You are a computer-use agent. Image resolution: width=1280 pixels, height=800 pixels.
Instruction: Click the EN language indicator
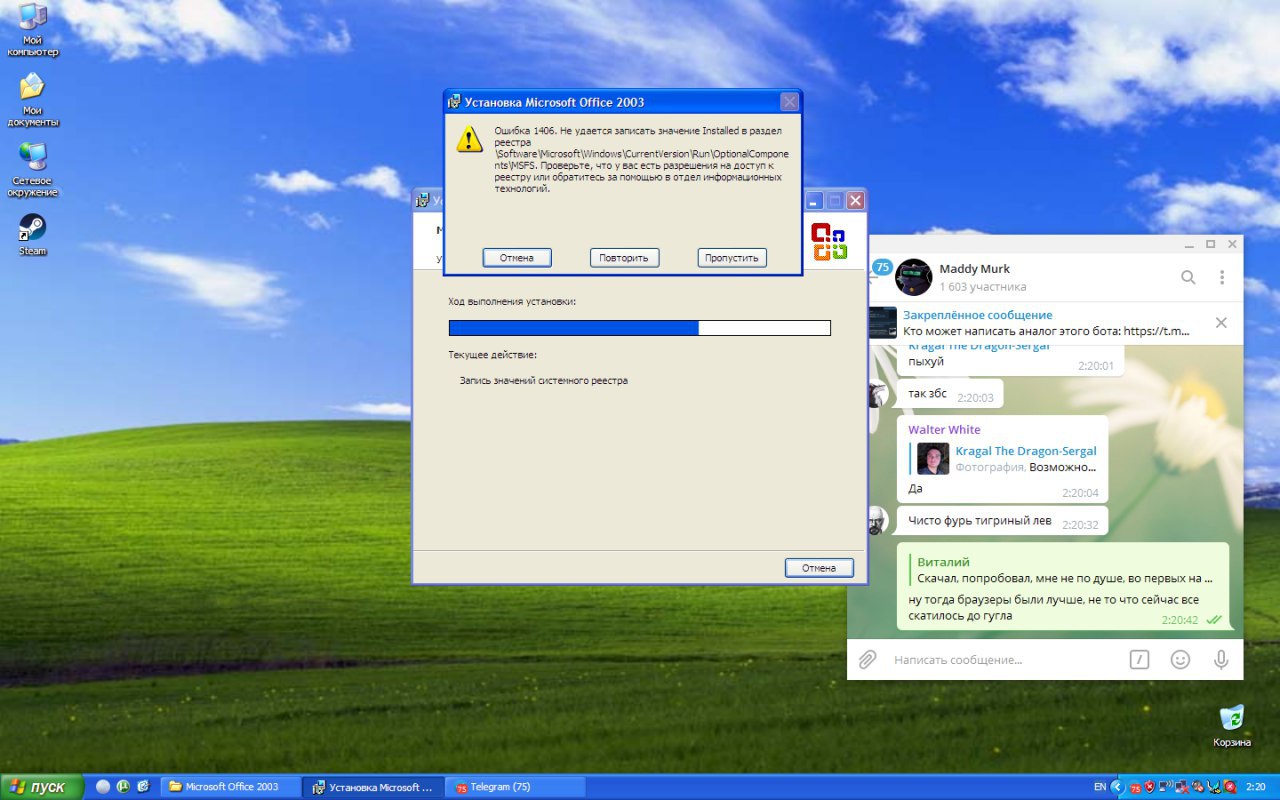(1100, 787)
